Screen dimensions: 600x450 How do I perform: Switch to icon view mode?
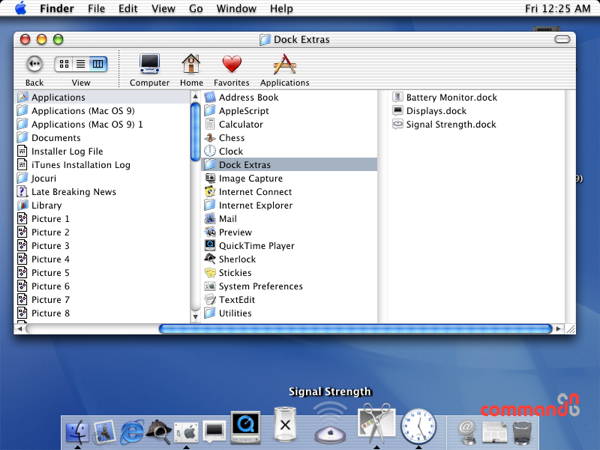click(64, 64)
